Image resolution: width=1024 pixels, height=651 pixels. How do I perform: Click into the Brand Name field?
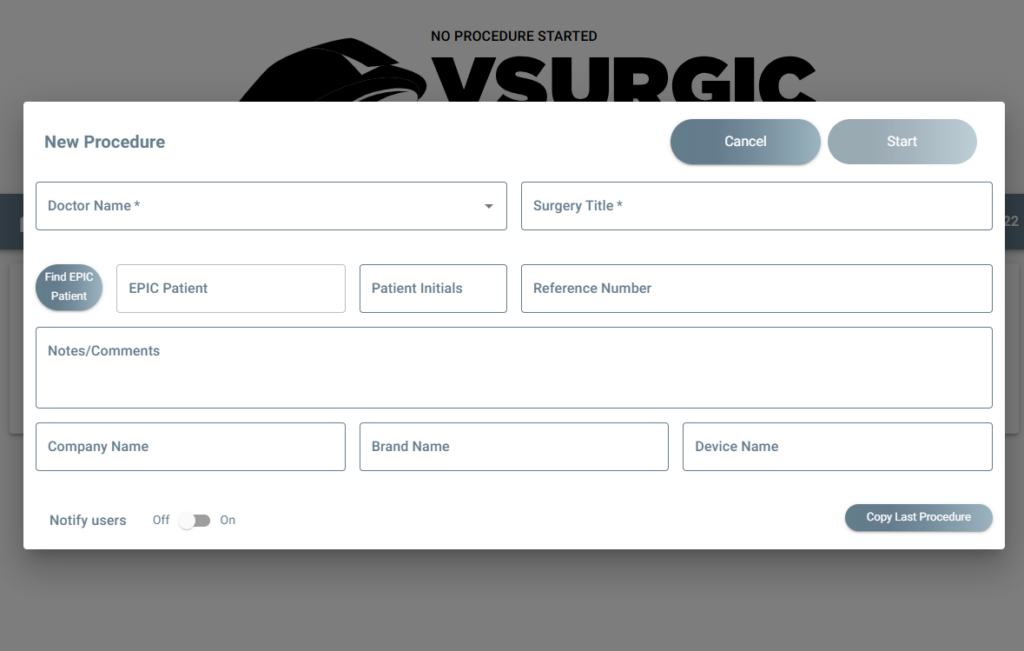514,447
